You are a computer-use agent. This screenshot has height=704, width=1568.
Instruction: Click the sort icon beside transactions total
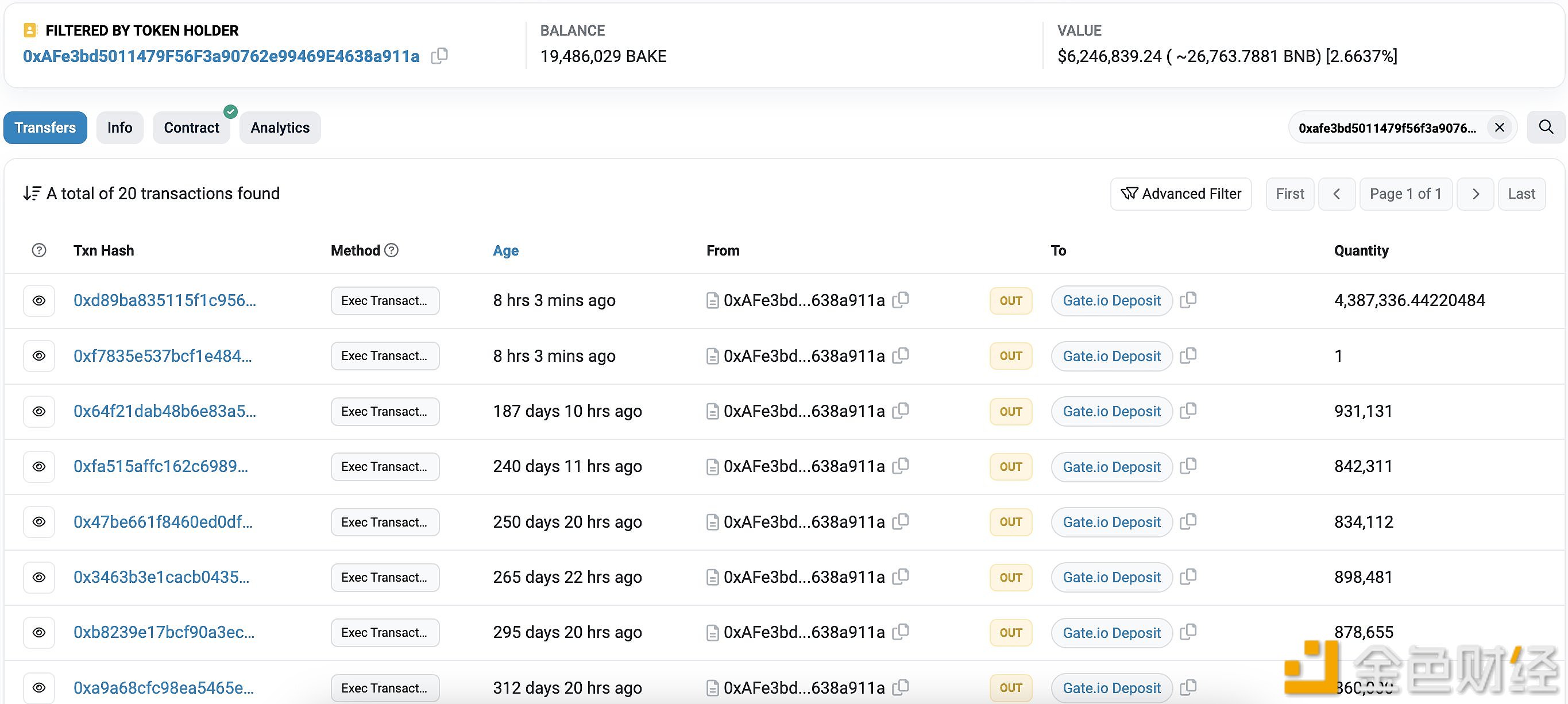[x=32, y=194]
